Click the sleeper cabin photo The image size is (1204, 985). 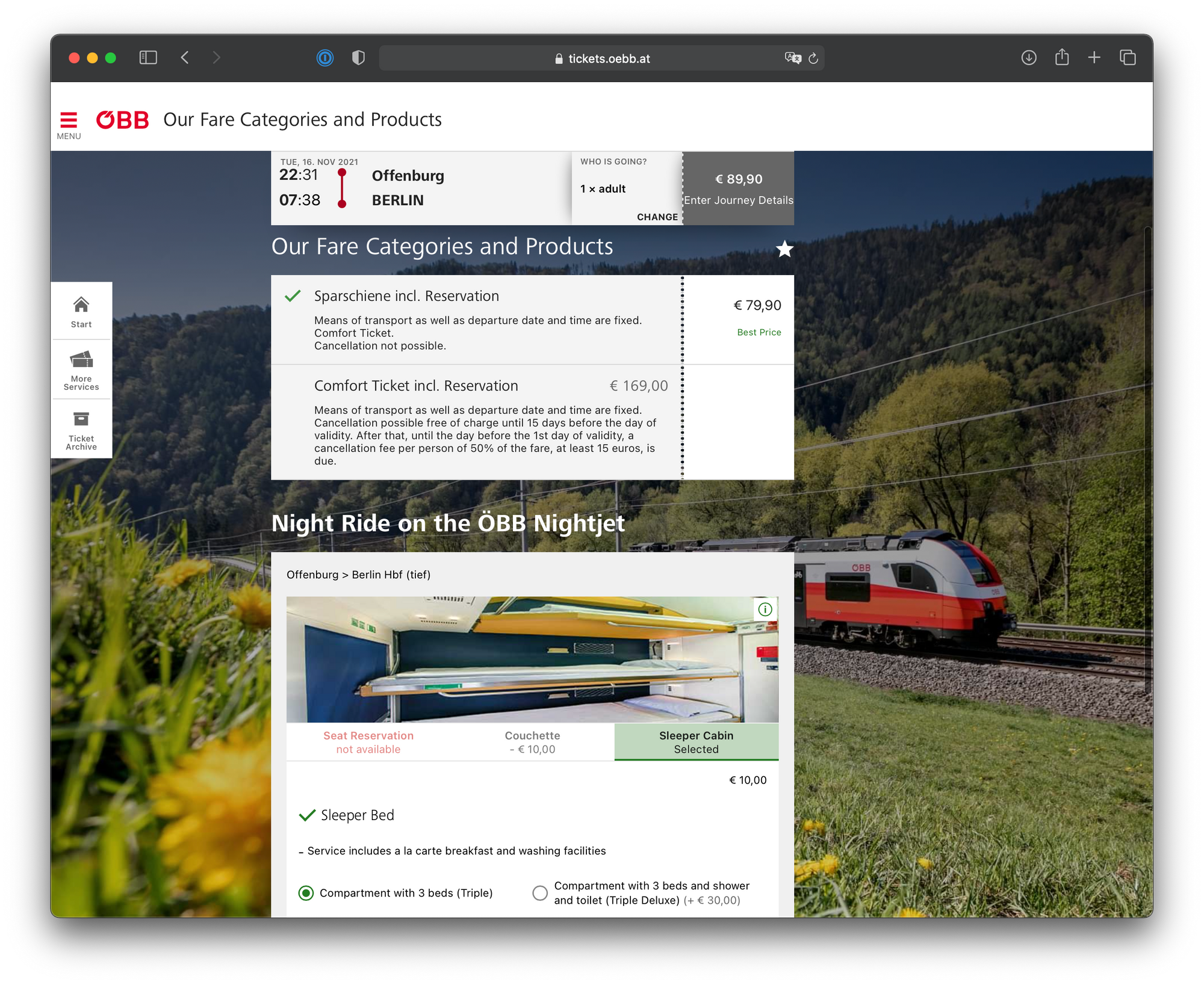point(532,659)
